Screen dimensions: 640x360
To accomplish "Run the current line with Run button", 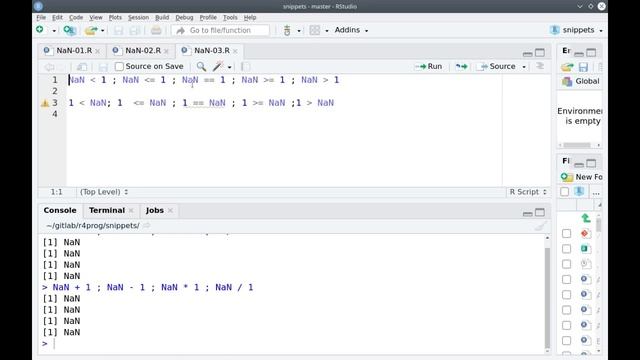I will (428, 66).
